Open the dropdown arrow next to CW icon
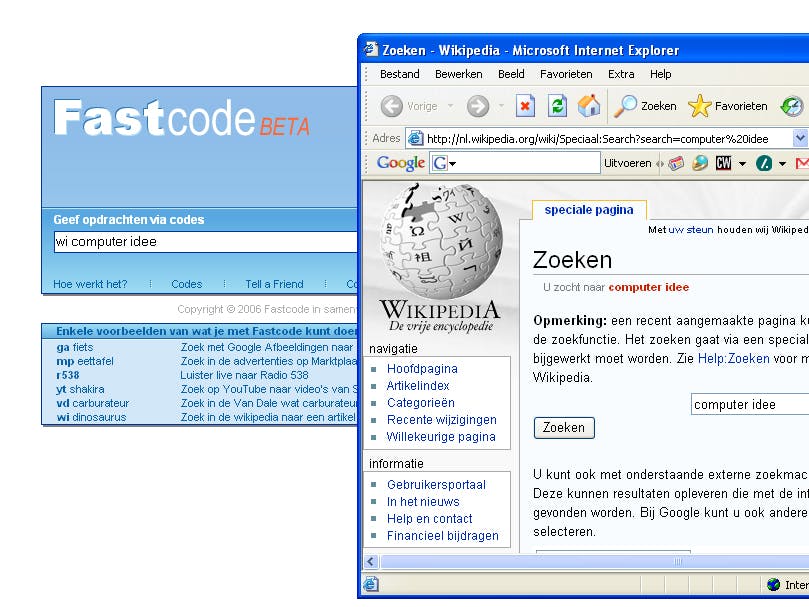Screen dimensions: 809x607 (742, 164)
